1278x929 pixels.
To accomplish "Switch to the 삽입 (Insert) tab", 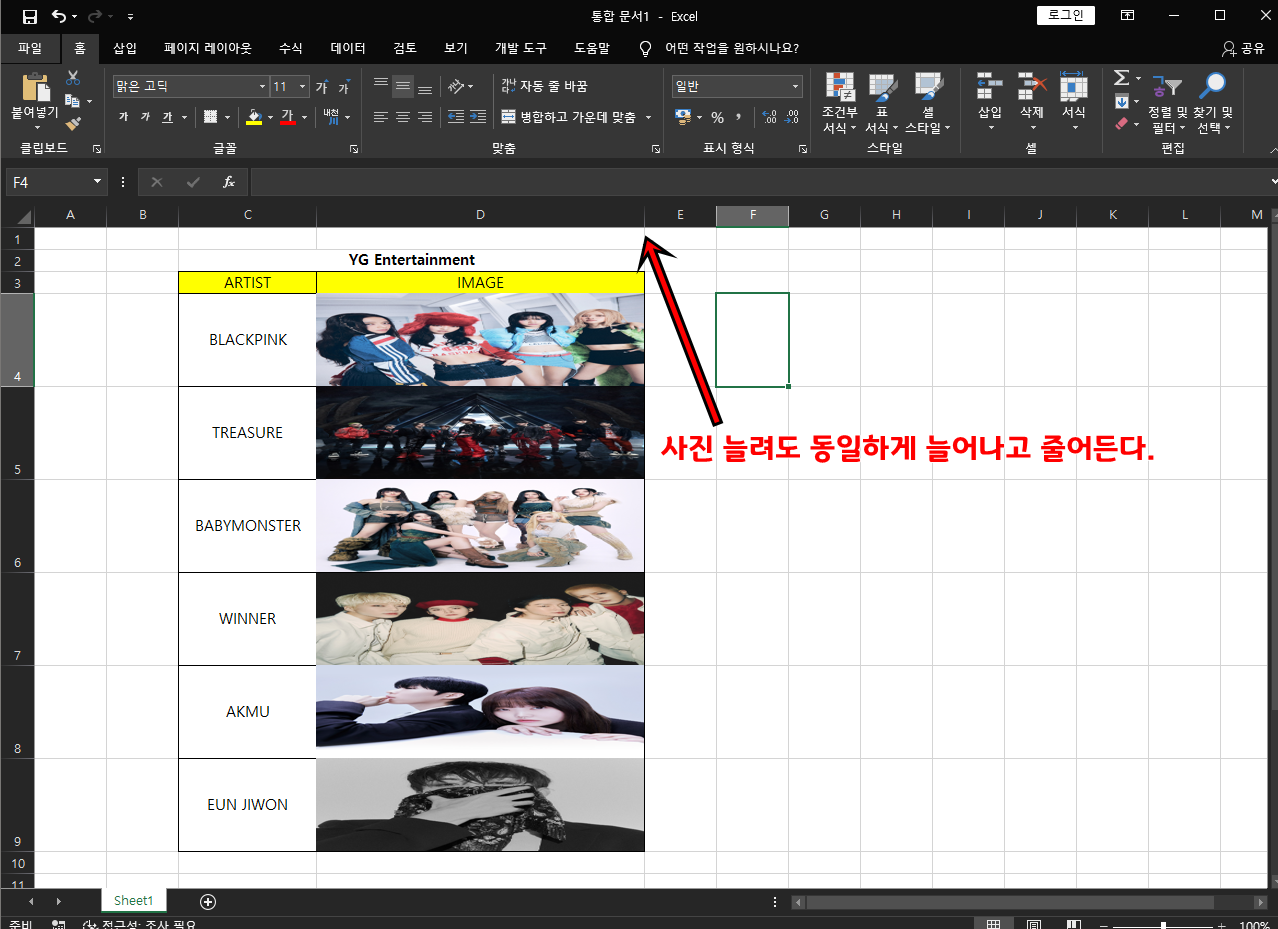I will point(125,48).
